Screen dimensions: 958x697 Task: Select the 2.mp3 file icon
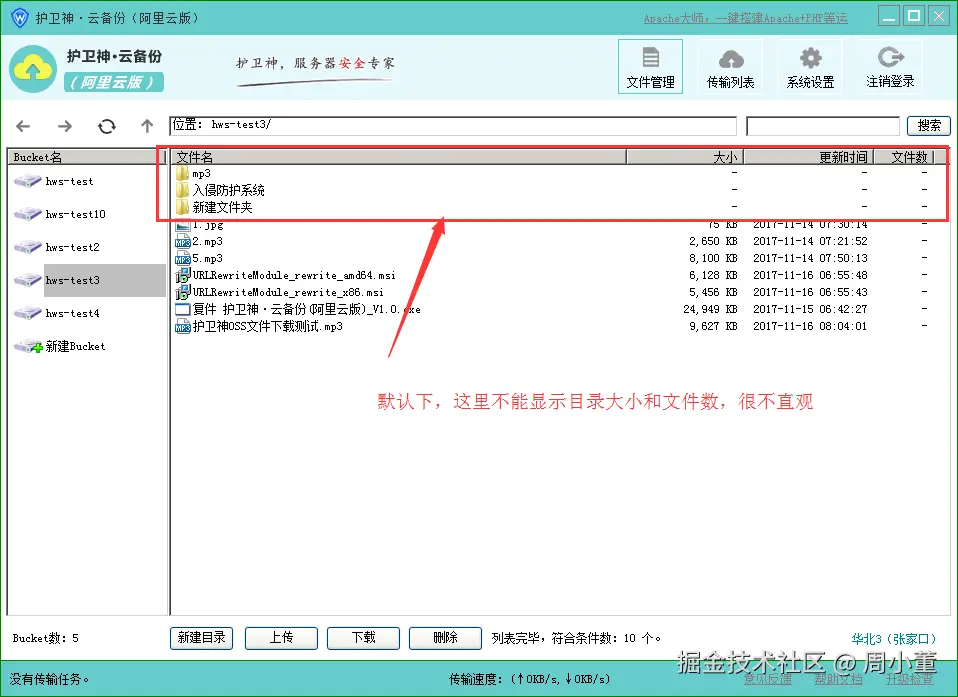tap(183, 242)
